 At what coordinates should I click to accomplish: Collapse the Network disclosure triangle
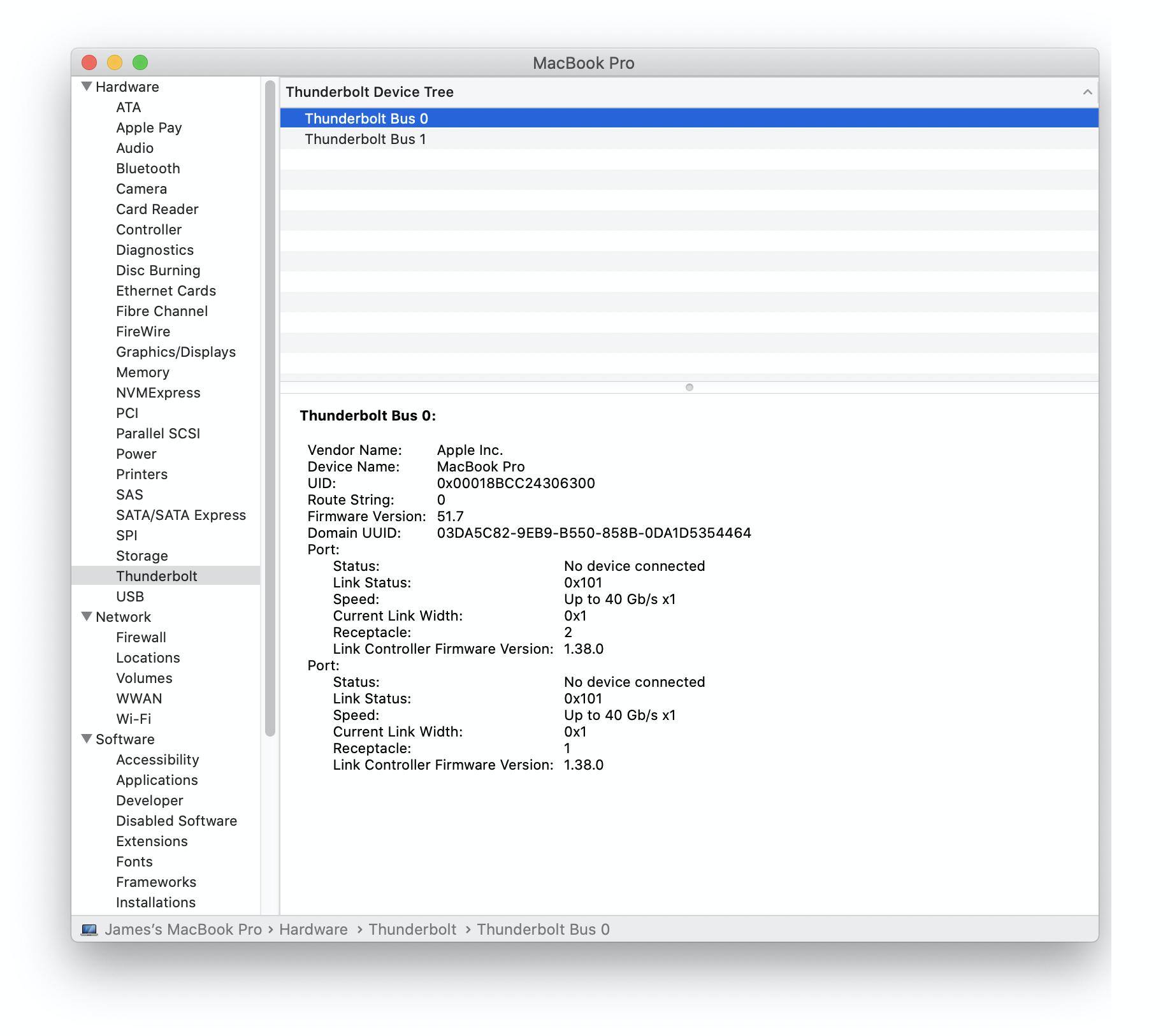click(87, 617)
